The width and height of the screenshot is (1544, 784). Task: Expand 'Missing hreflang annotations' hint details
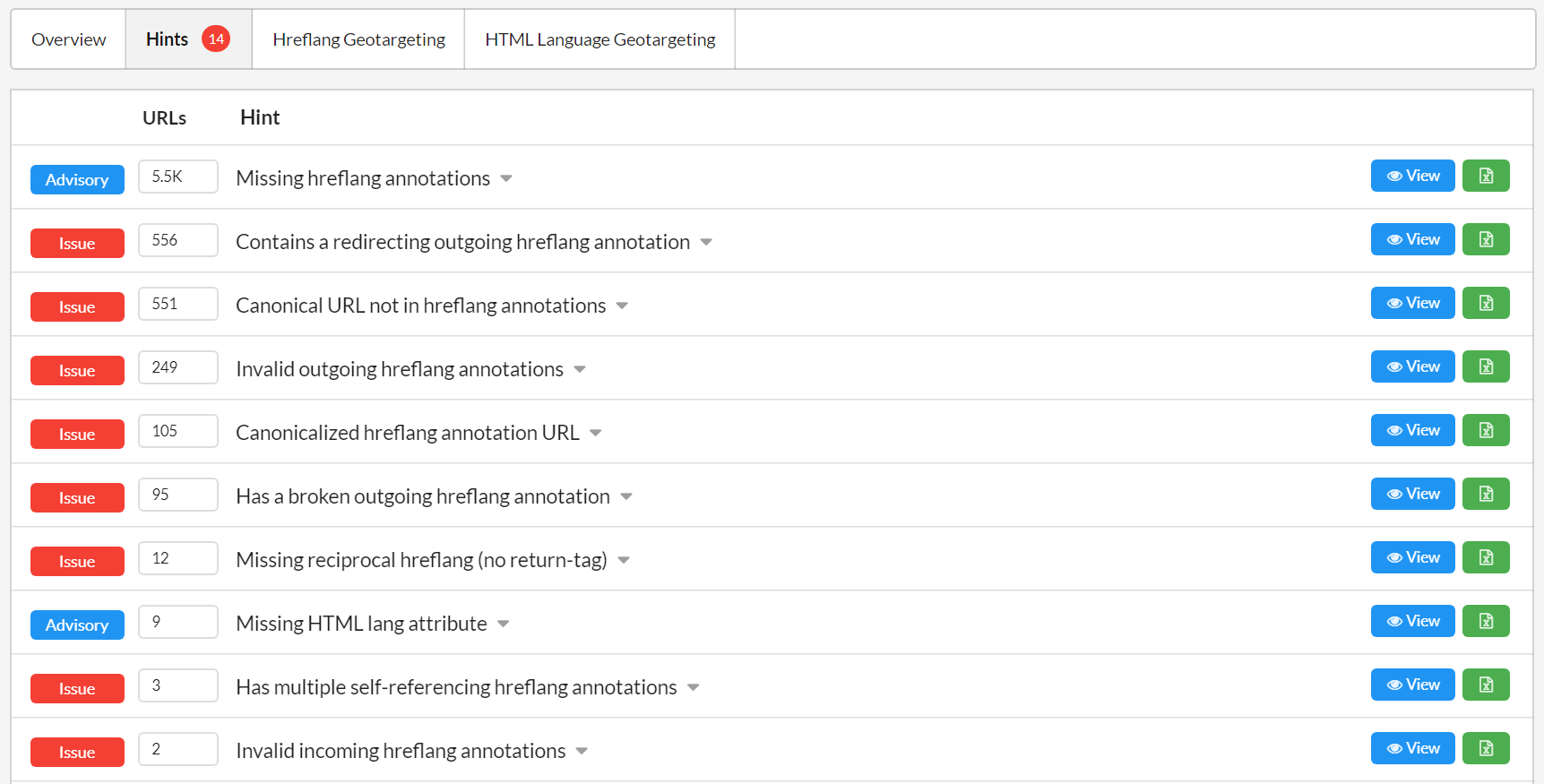506,178
